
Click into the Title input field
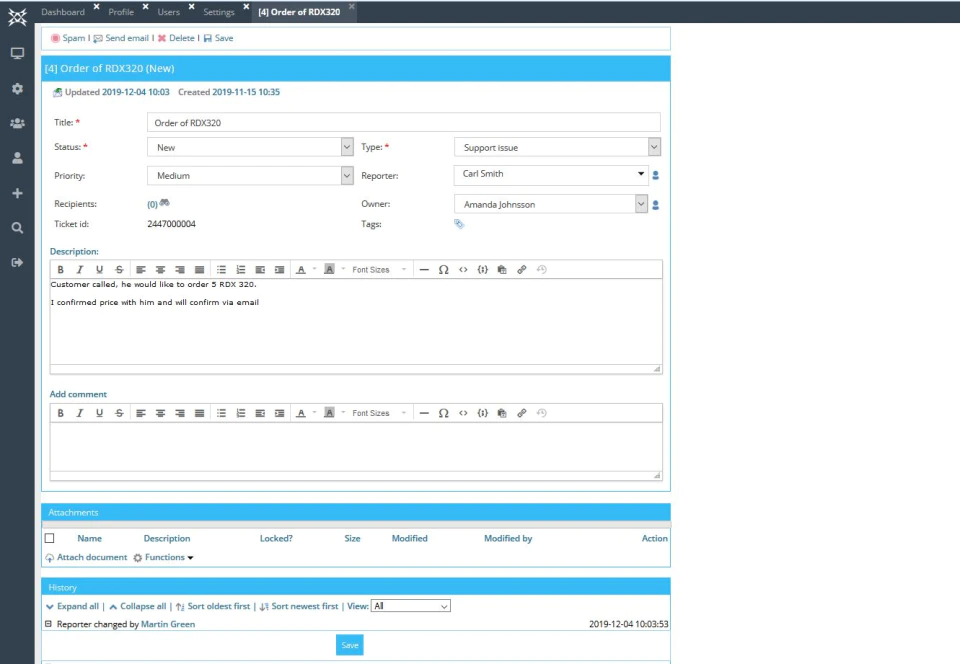click(403, 122)
